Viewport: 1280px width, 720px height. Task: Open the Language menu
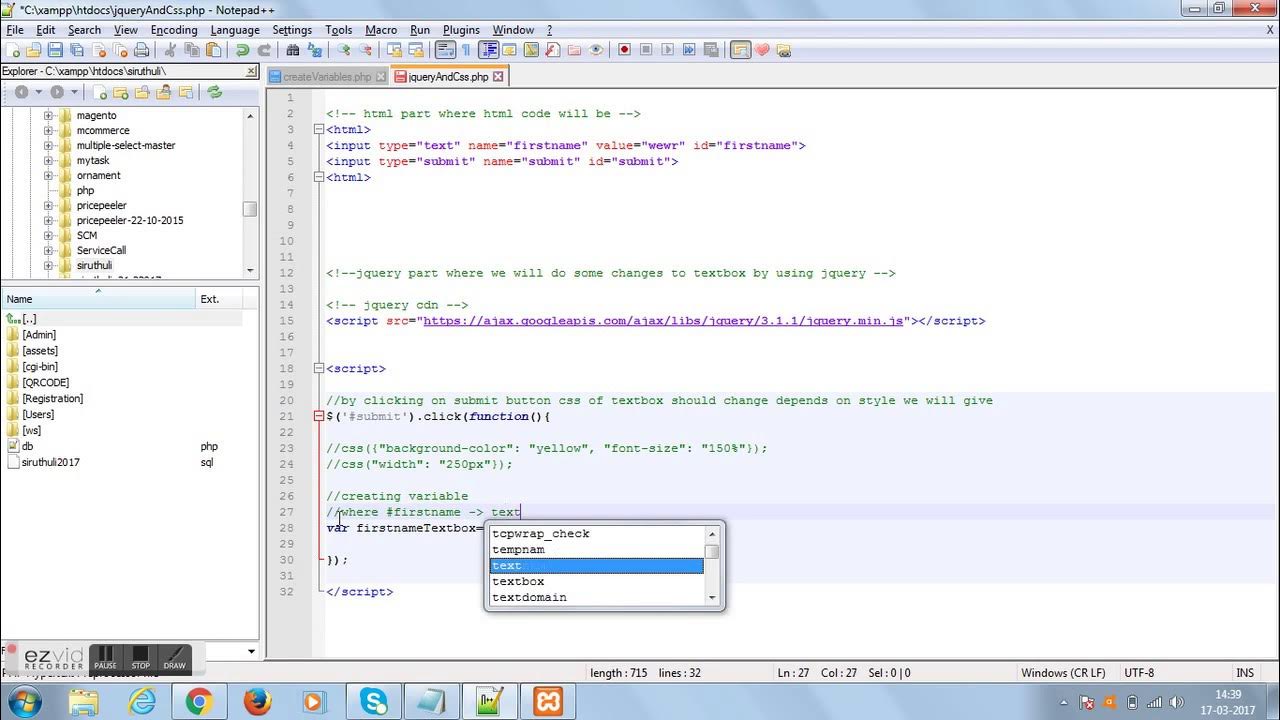tap(235, 30)
